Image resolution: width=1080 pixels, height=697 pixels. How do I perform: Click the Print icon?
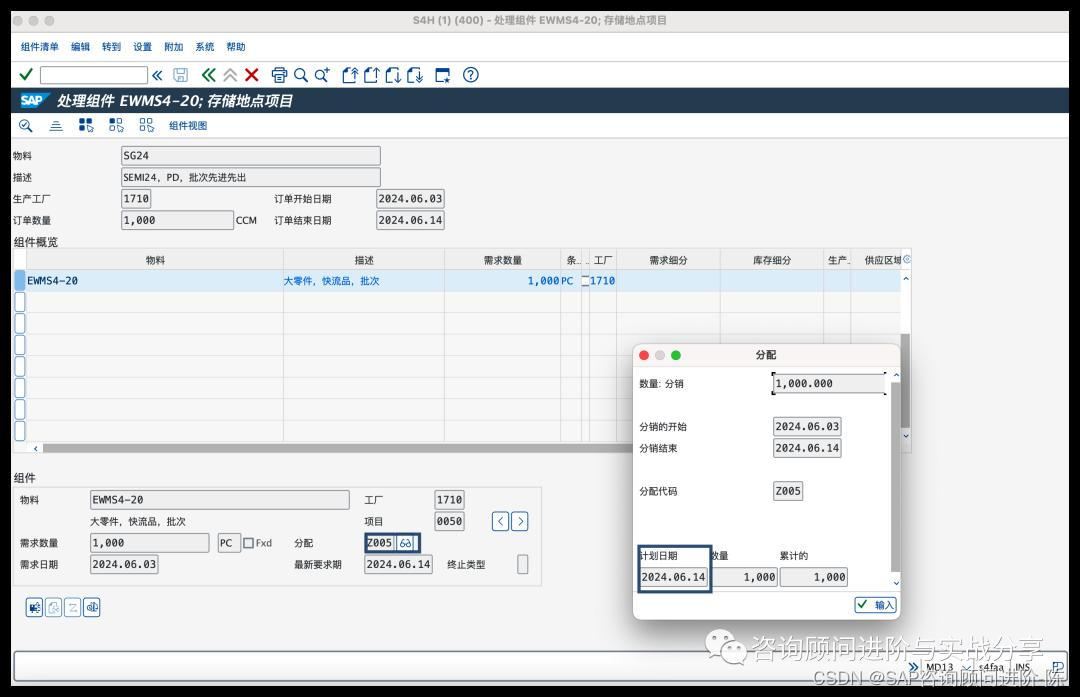279,75
